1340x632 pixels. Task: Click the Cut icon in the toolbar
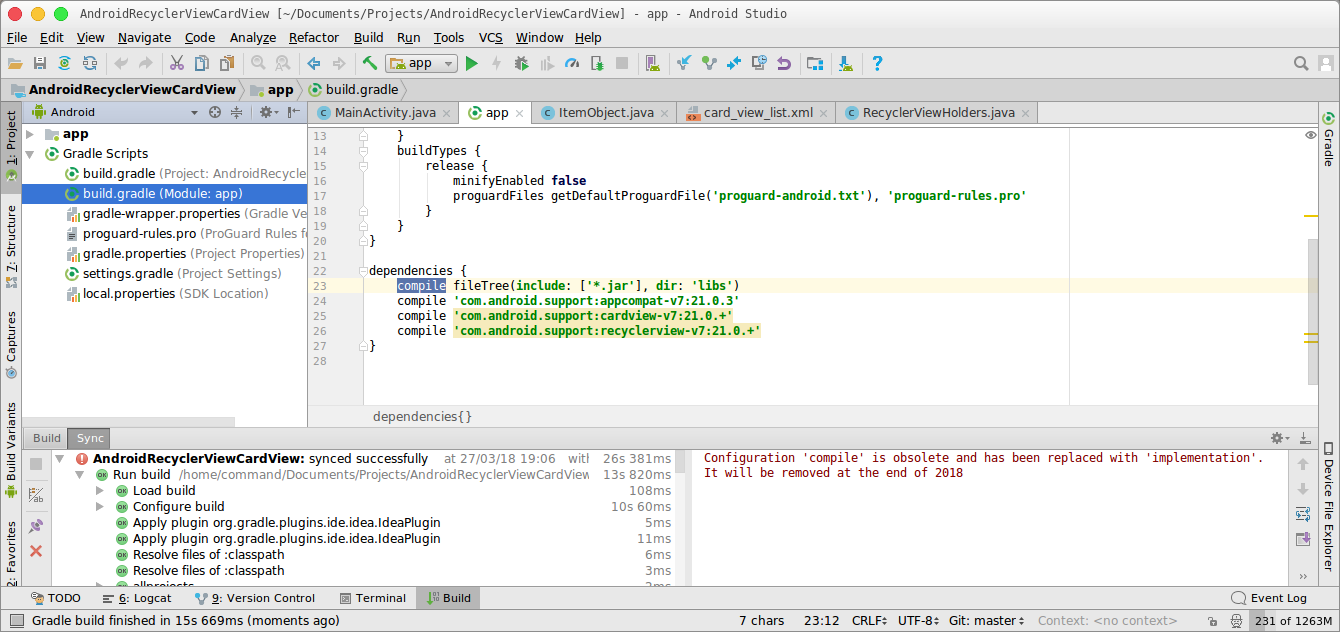tap(175, 62)
